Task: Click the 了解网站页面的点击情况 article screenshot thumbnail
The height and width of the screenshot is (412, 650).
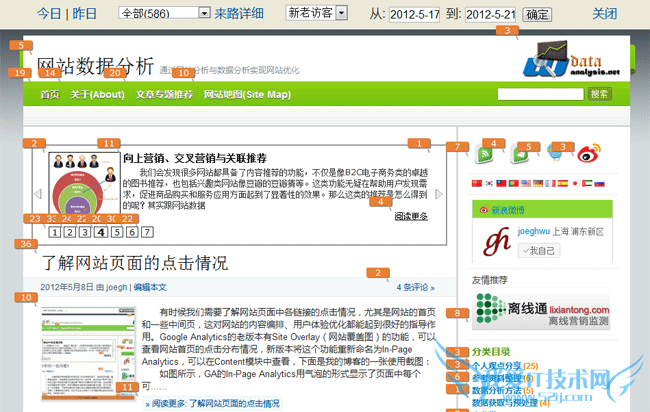Action: tap(88, 354)
